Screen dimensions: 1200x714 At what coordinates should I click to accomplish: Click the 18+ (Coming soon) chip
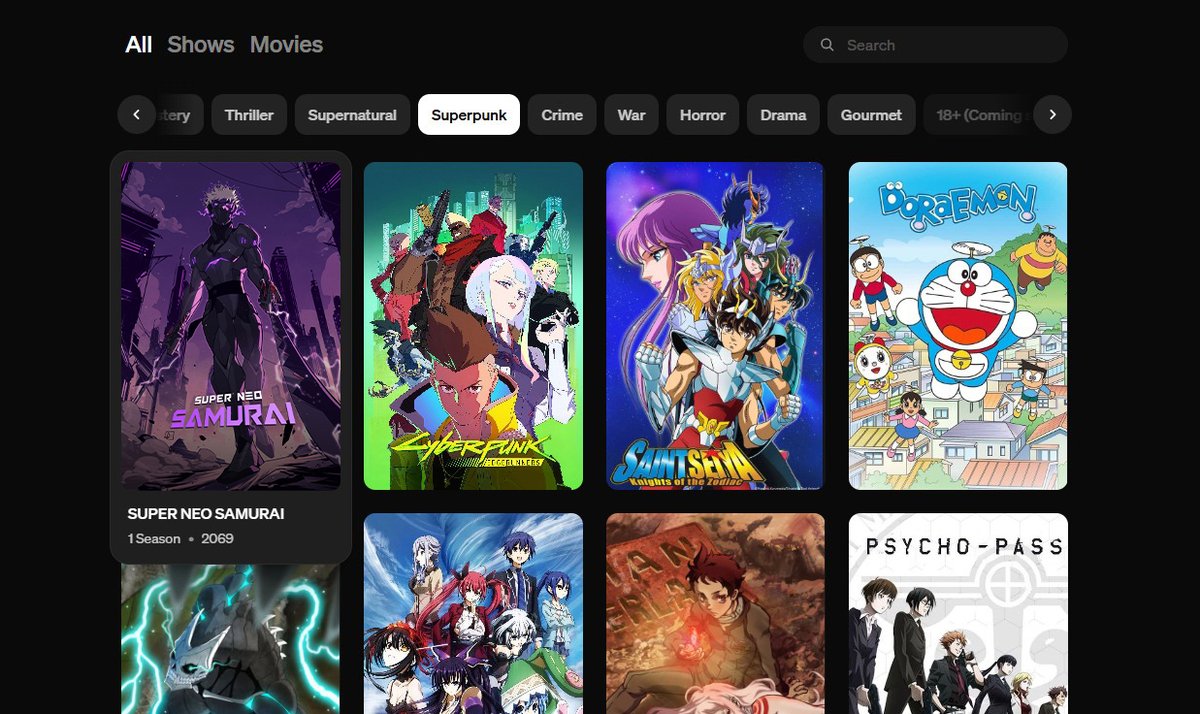click(978, 115)
